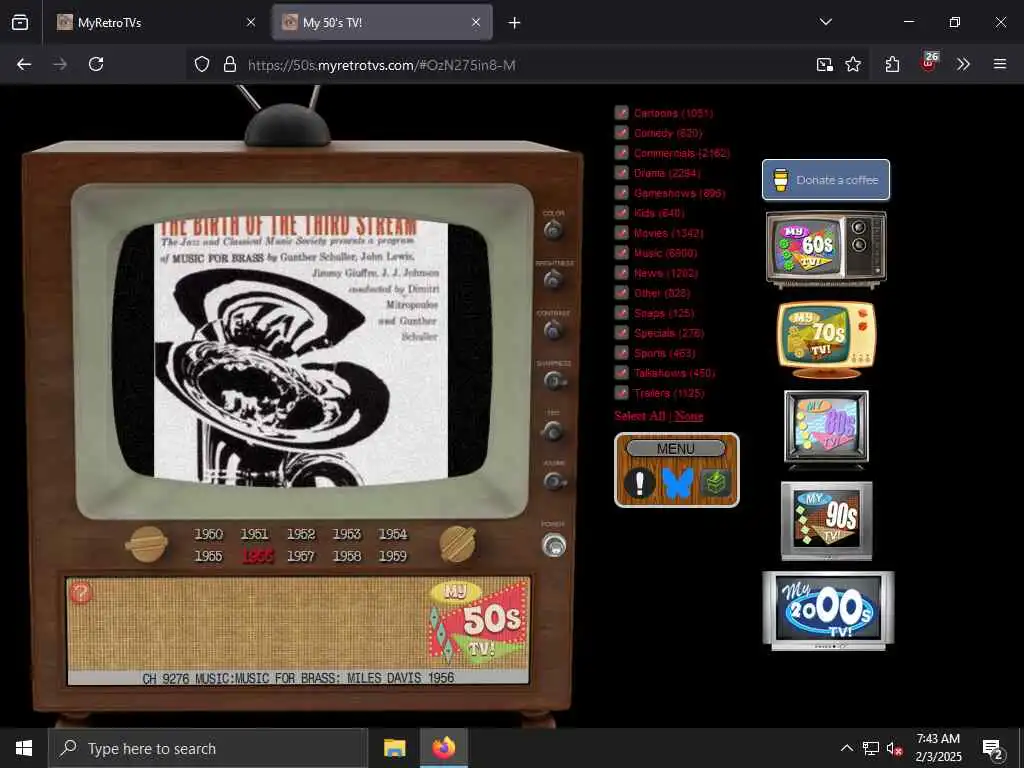
Task: Select year 1958
Action: 347,556
